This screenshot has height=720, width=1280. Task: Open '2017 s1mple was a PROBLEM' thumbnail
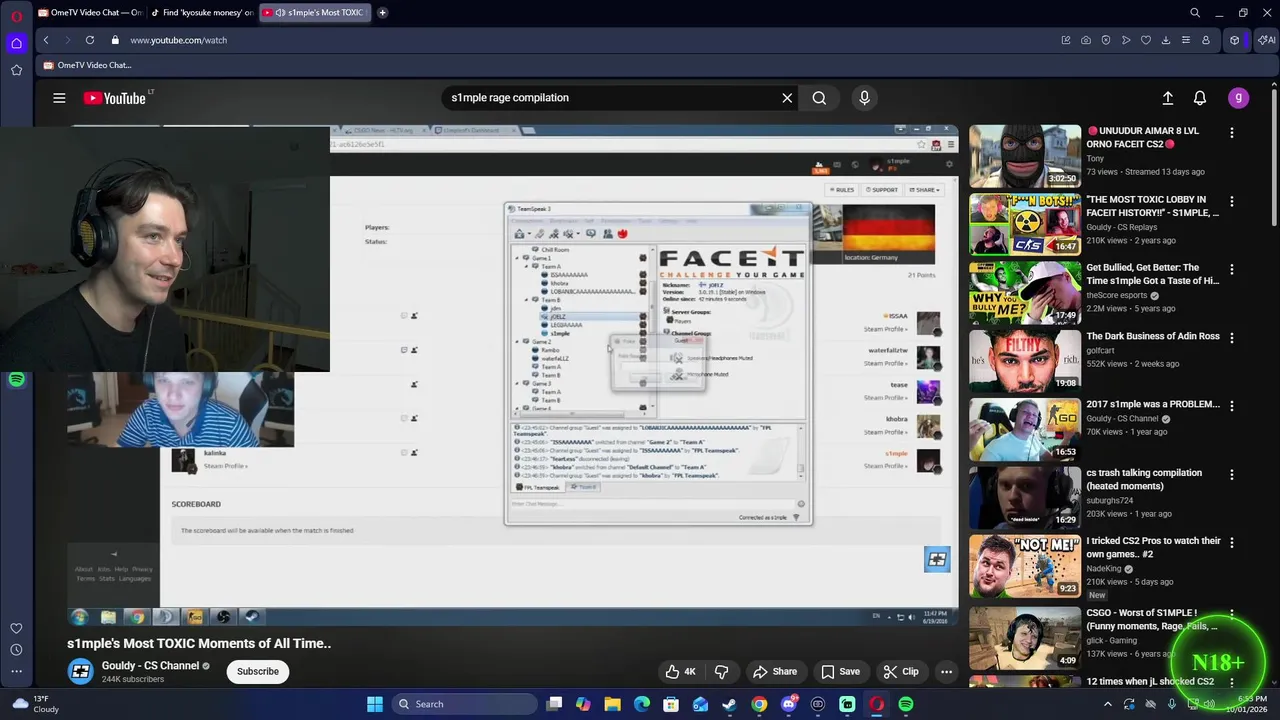click(x=1024, y=429)
